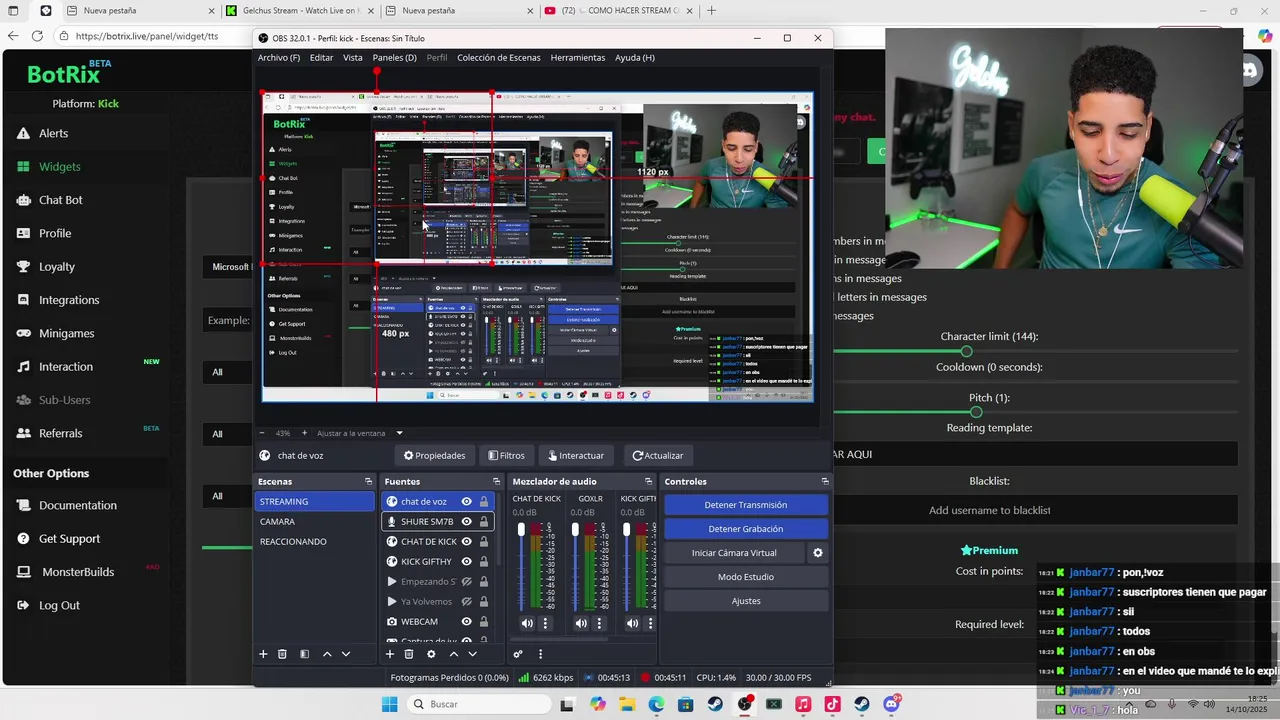Screen dimensions: 1280x720
Task: Click the Interactuar button
Action: tap(576, 455)
